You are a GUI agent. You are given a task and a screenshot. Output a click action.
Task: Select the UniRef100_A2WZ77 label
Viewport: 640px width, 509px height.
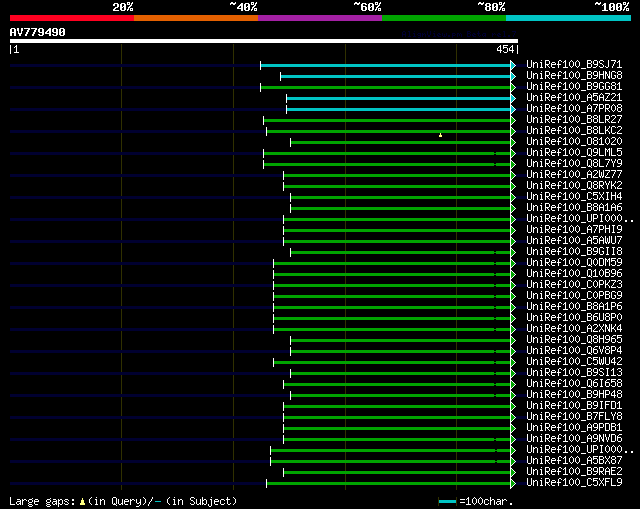pyautogui.click(x=574, y=175)
